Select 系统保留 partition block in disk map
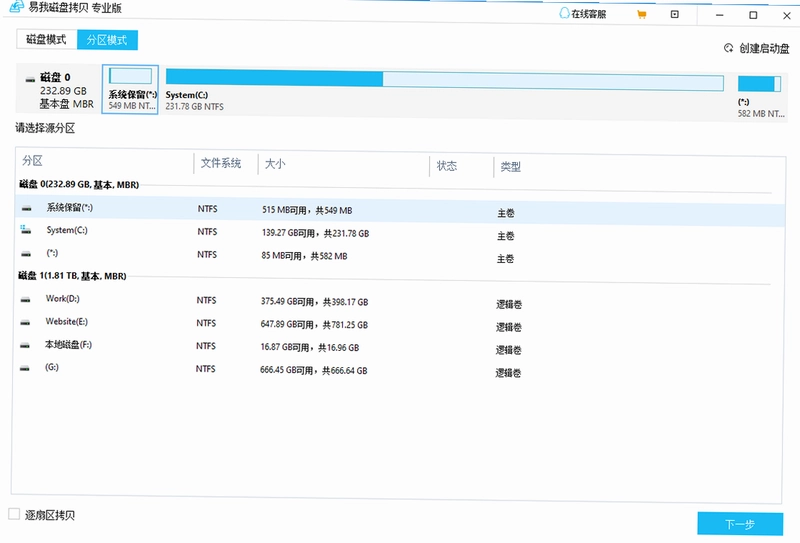 click(130, 89)
